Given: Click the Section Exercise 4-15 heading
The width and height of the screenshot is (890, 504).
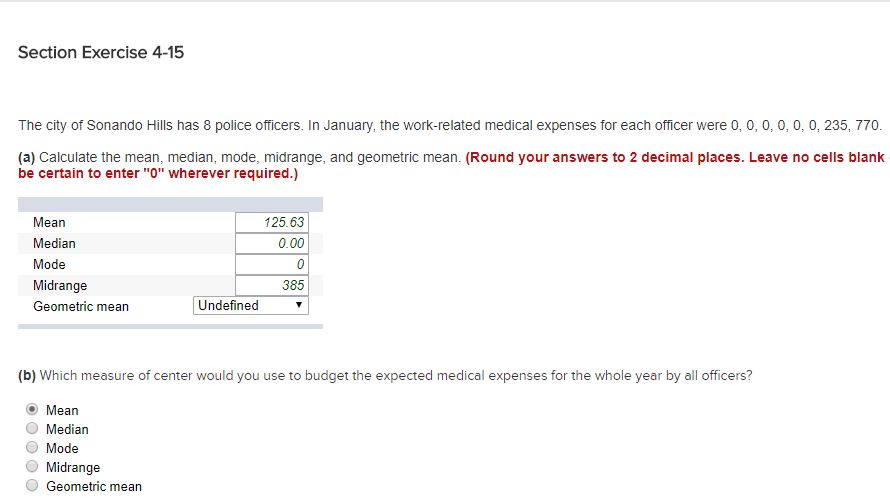Looking at the screenshot, I should [101, 52].
